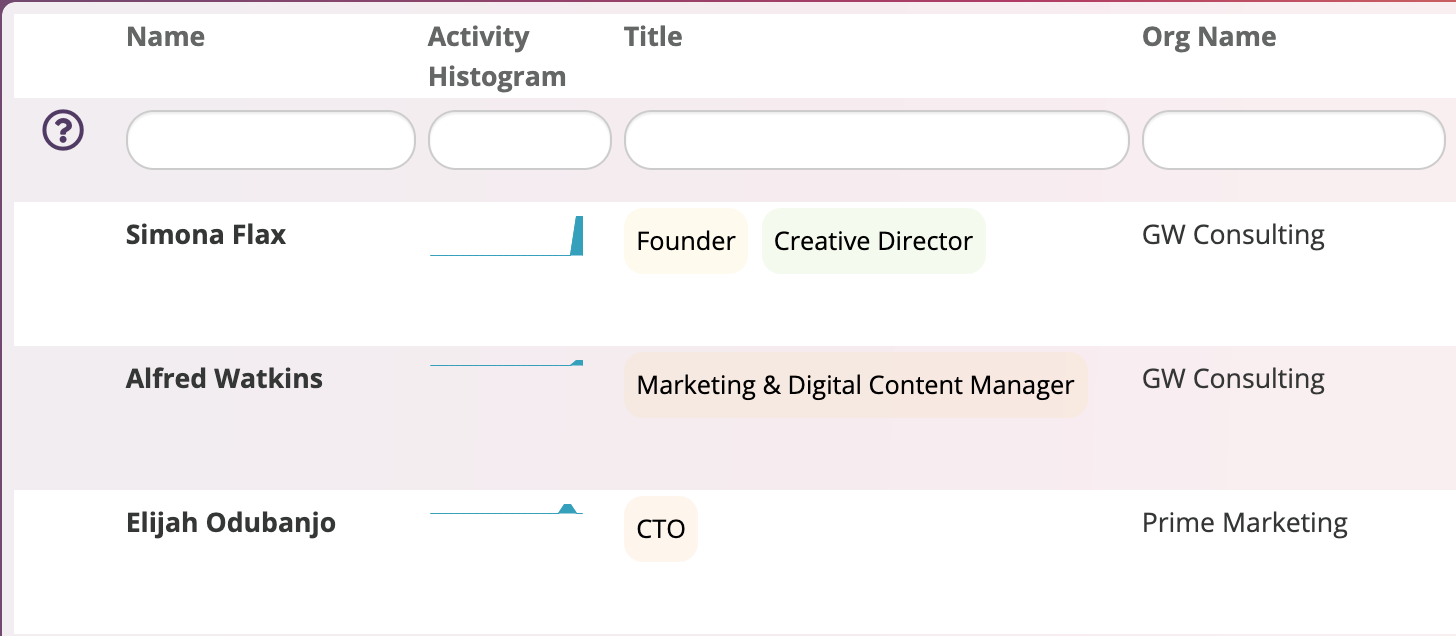The image size is (1456, 636).
Task: Click Prime Marketing org name
Action: (1245, 523)
